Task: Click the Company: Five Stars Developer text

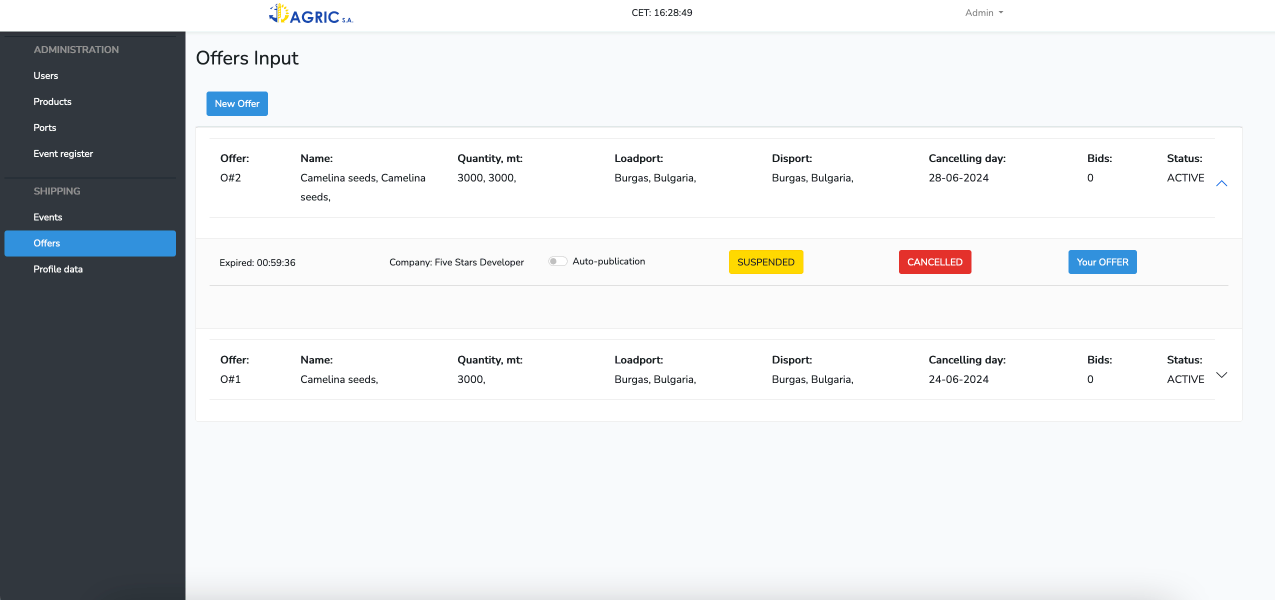Action: (x=456, y=262)
